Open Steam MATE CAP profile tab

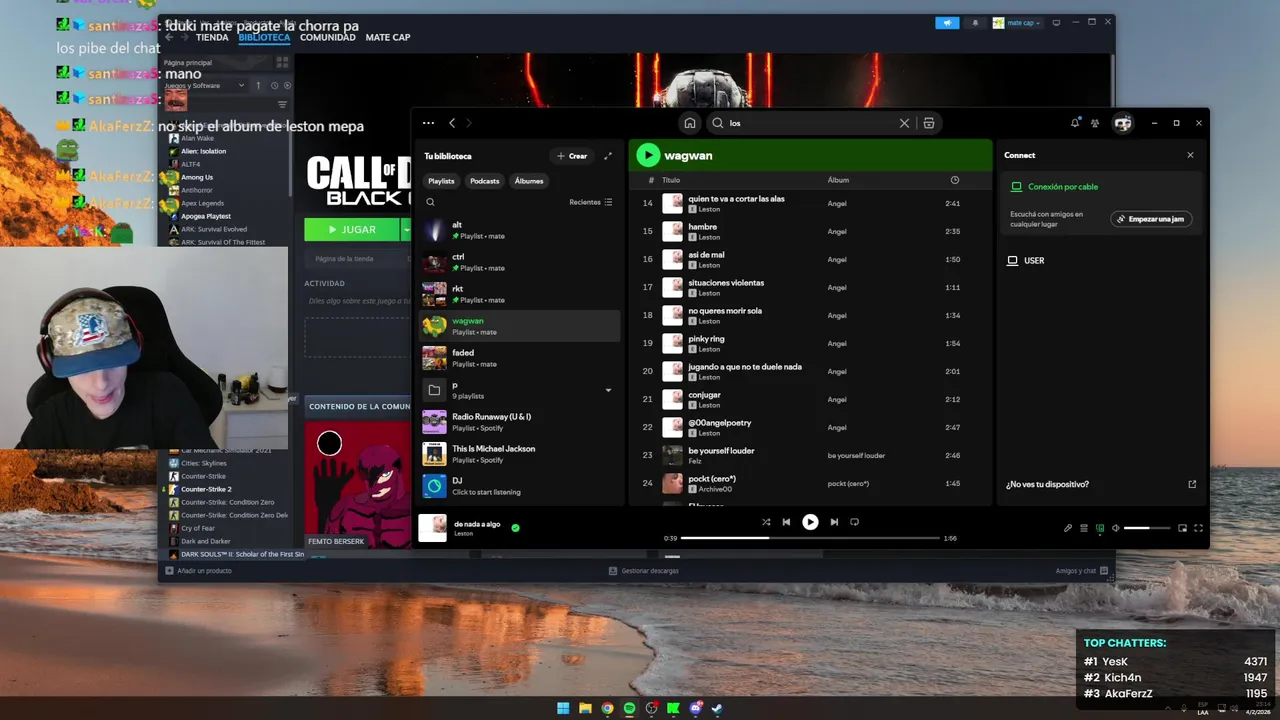click(388, 37)
